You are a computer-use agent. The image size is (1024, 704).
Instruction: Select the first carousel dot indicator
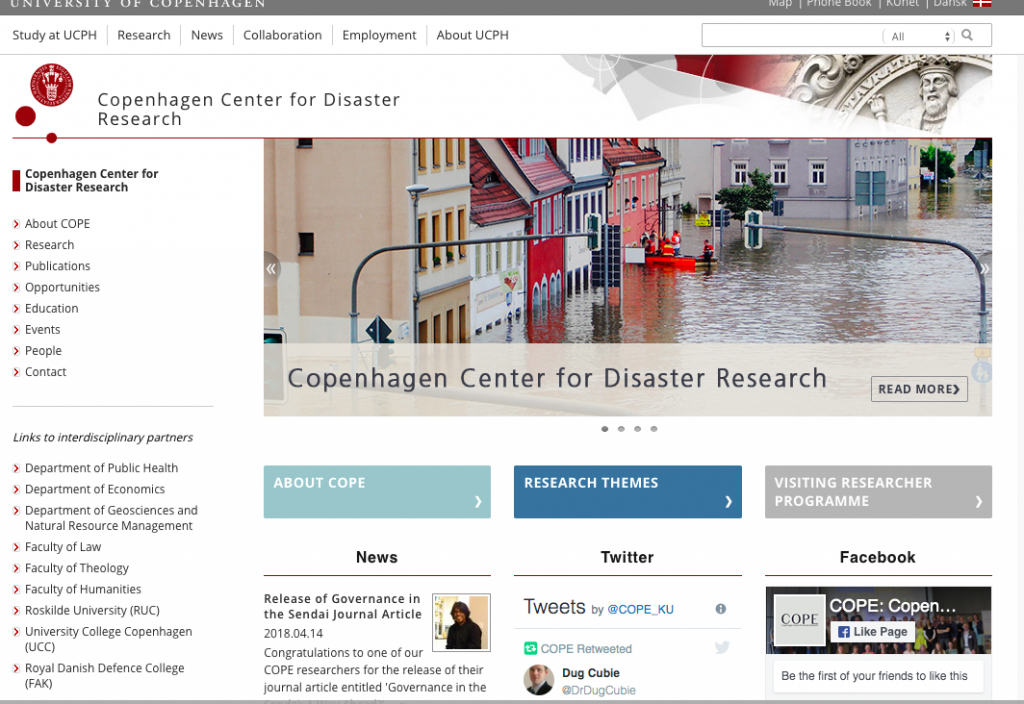605,429
